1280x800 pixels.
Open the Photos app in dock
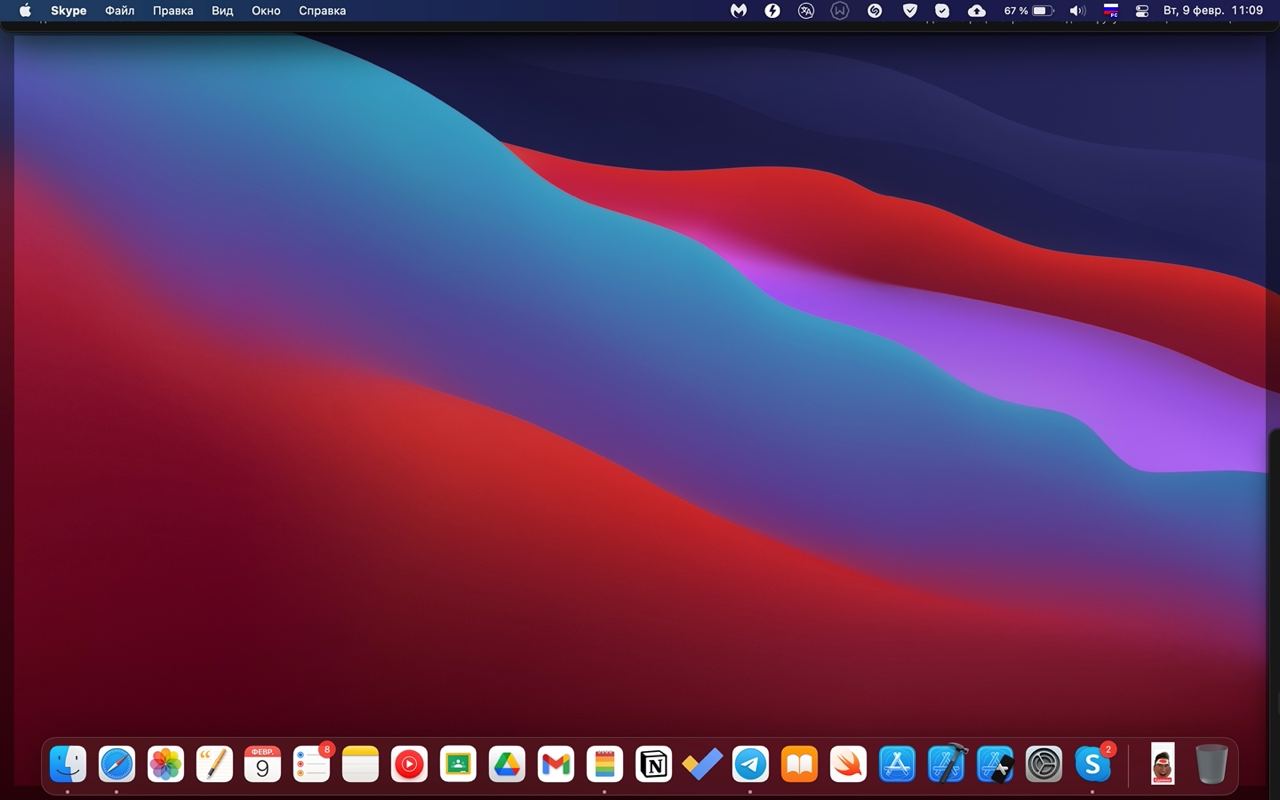coord(166,765)
